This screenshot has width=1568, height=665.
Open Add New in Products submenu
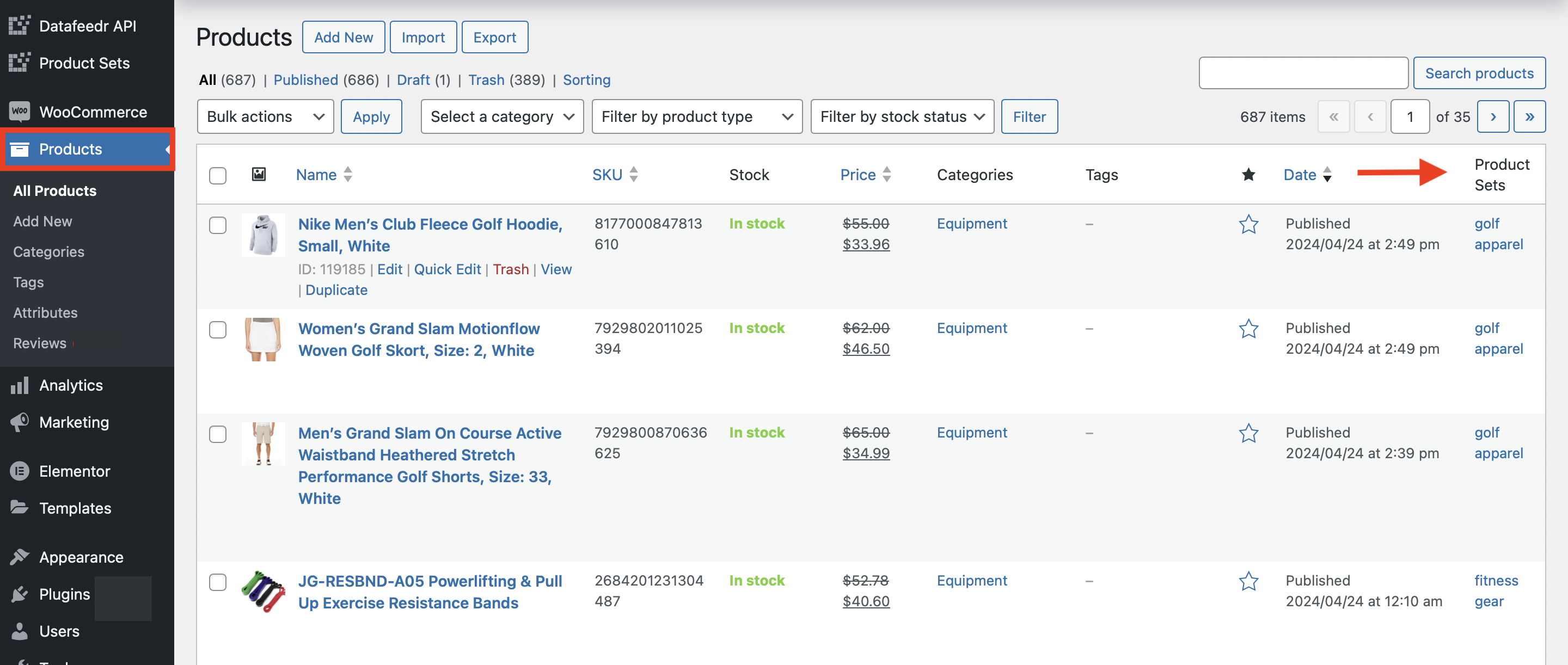[42, 221]
